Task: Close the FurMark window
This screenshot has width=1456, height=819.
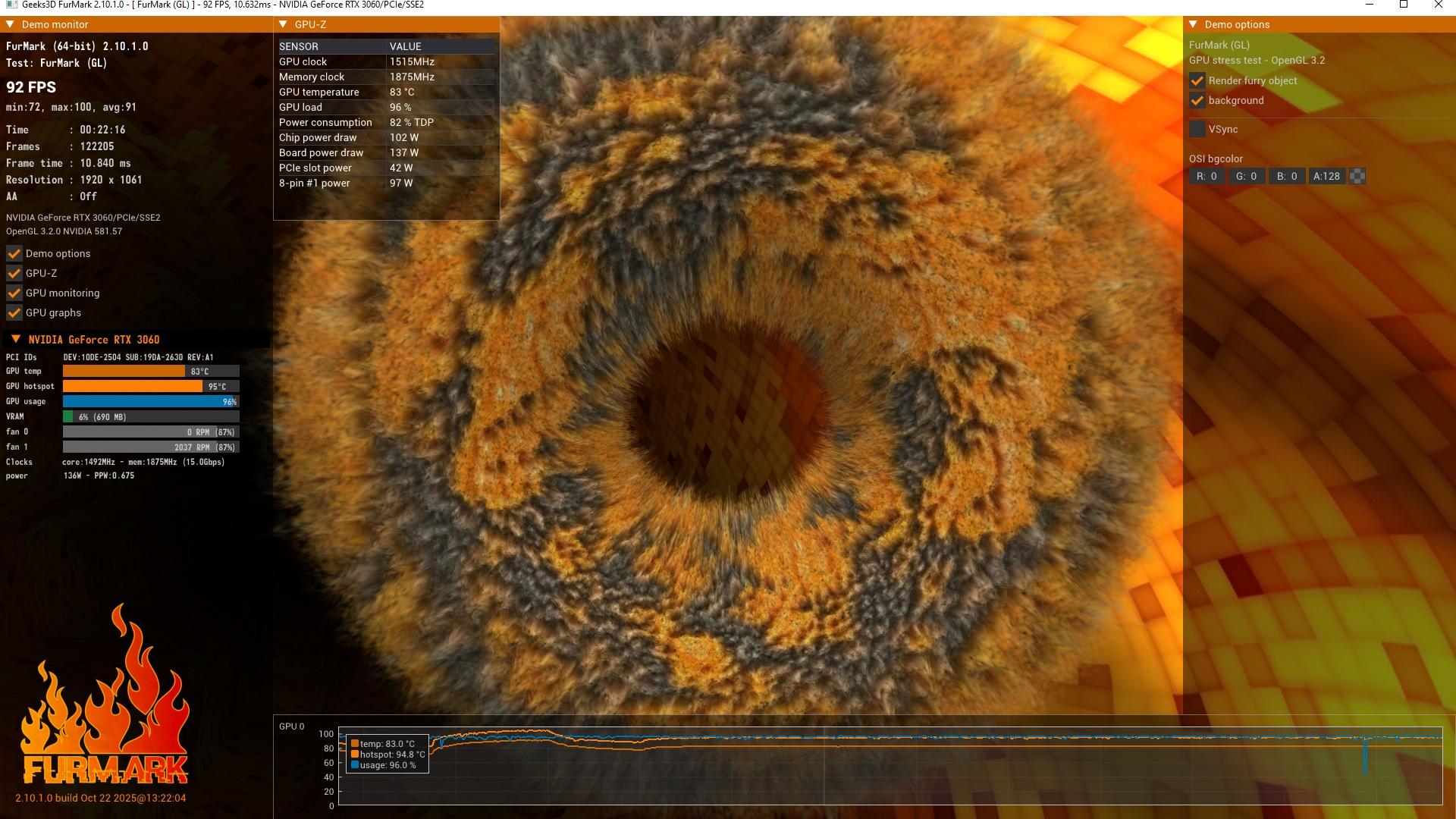Action: coord(1438,5)
